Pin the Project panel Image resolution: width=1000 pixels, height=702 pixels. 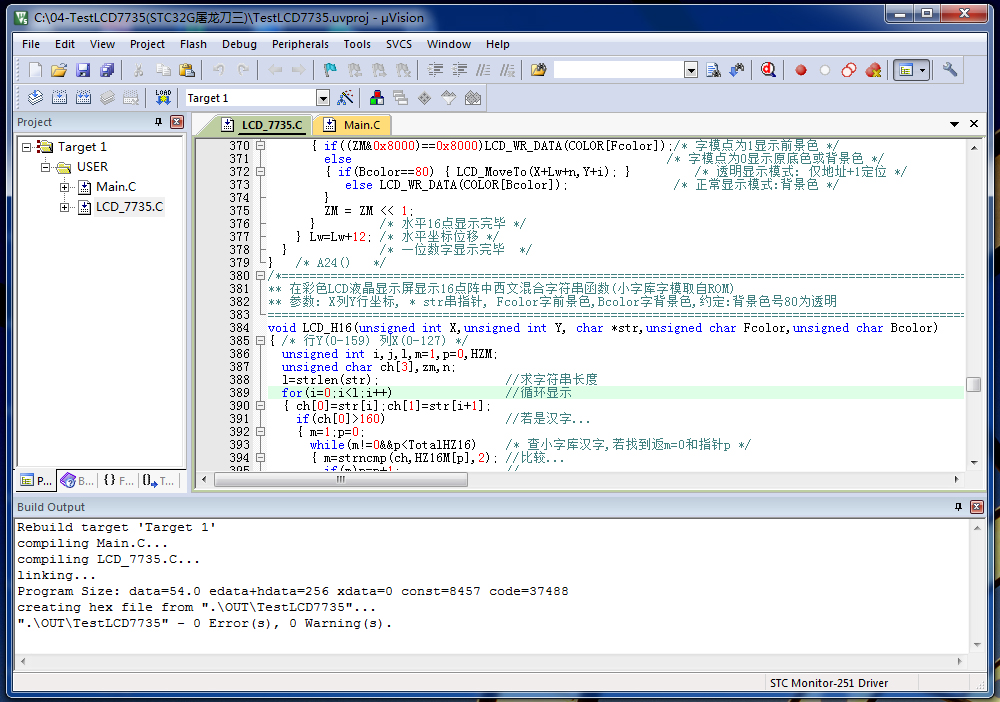[158, 122]
